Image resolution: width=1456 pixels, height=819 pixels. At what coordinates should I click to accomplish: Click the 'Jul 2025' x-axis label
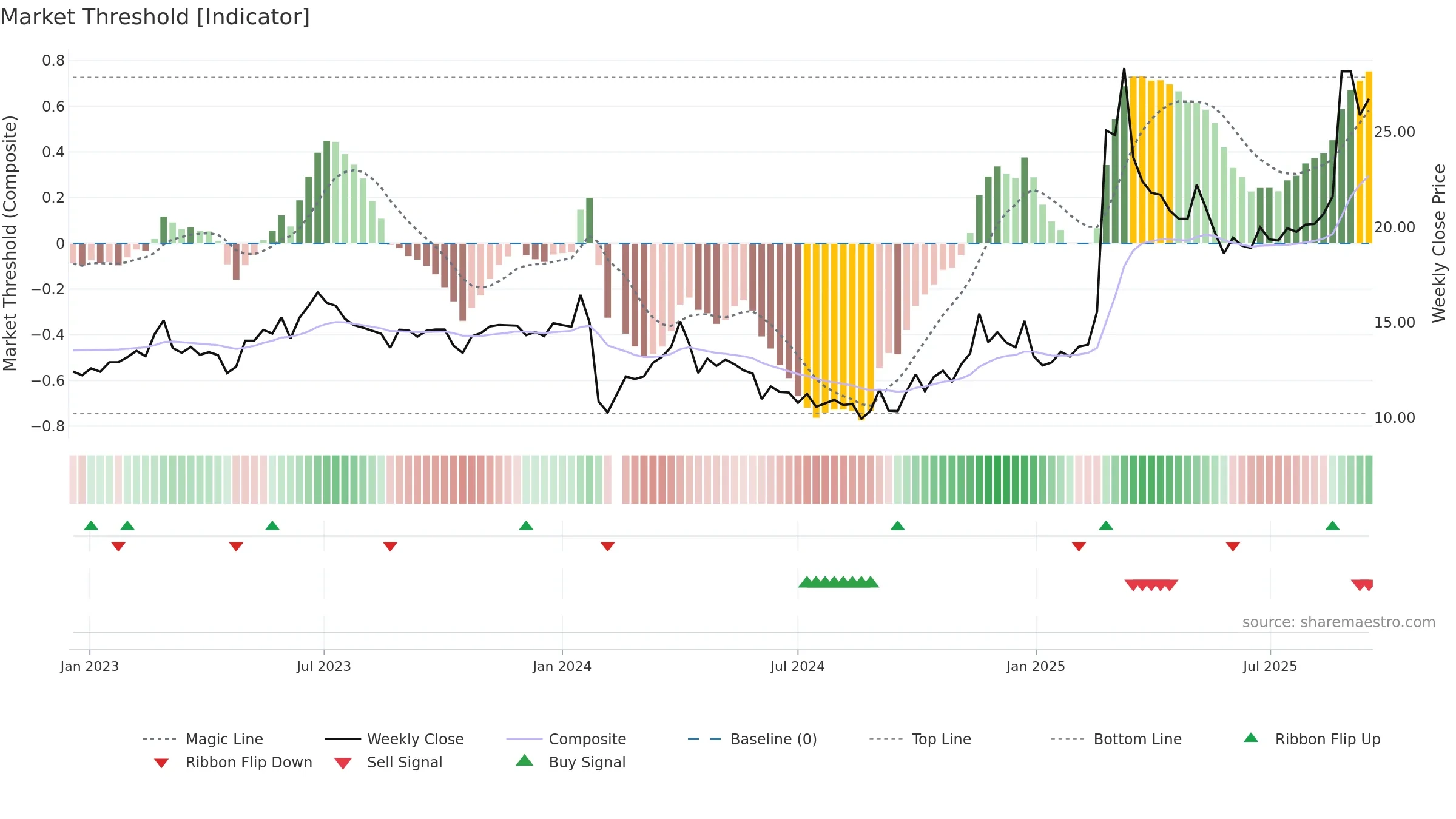point(1270,666)
